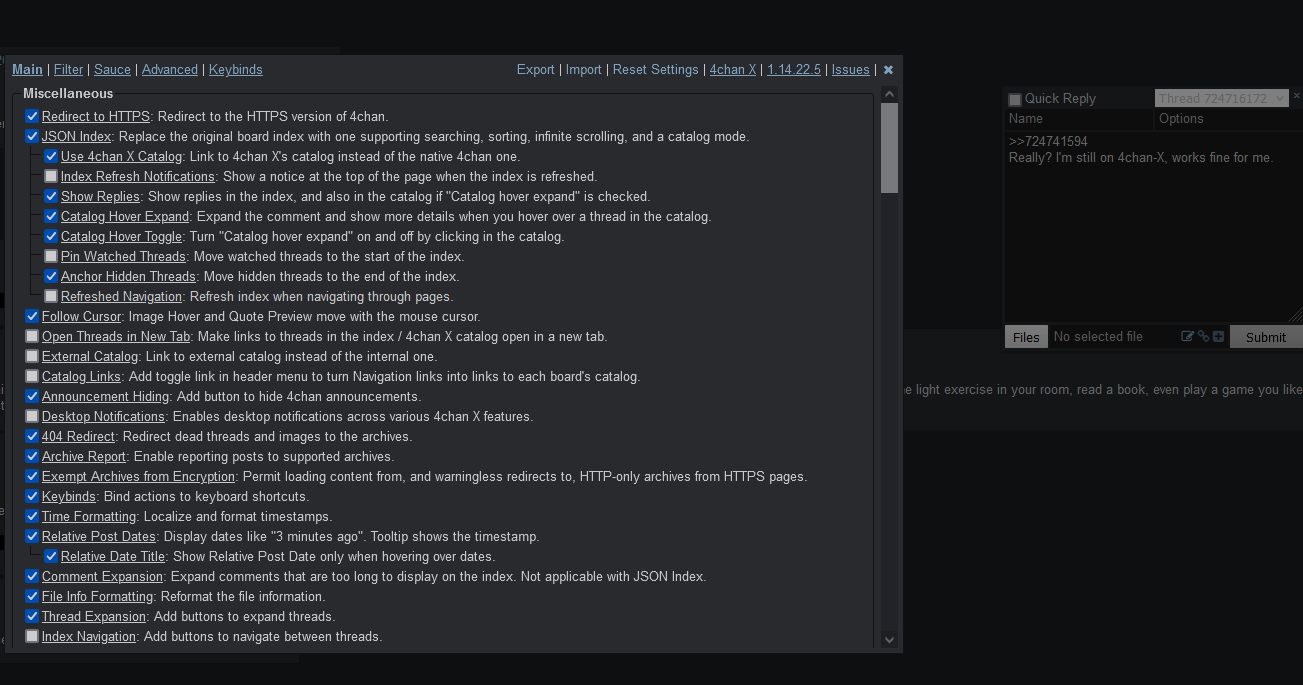The width and height of the screenshot is (1303, 685).
Task: Enable the Index Navigation checkbox
Action: pos(32,636)
